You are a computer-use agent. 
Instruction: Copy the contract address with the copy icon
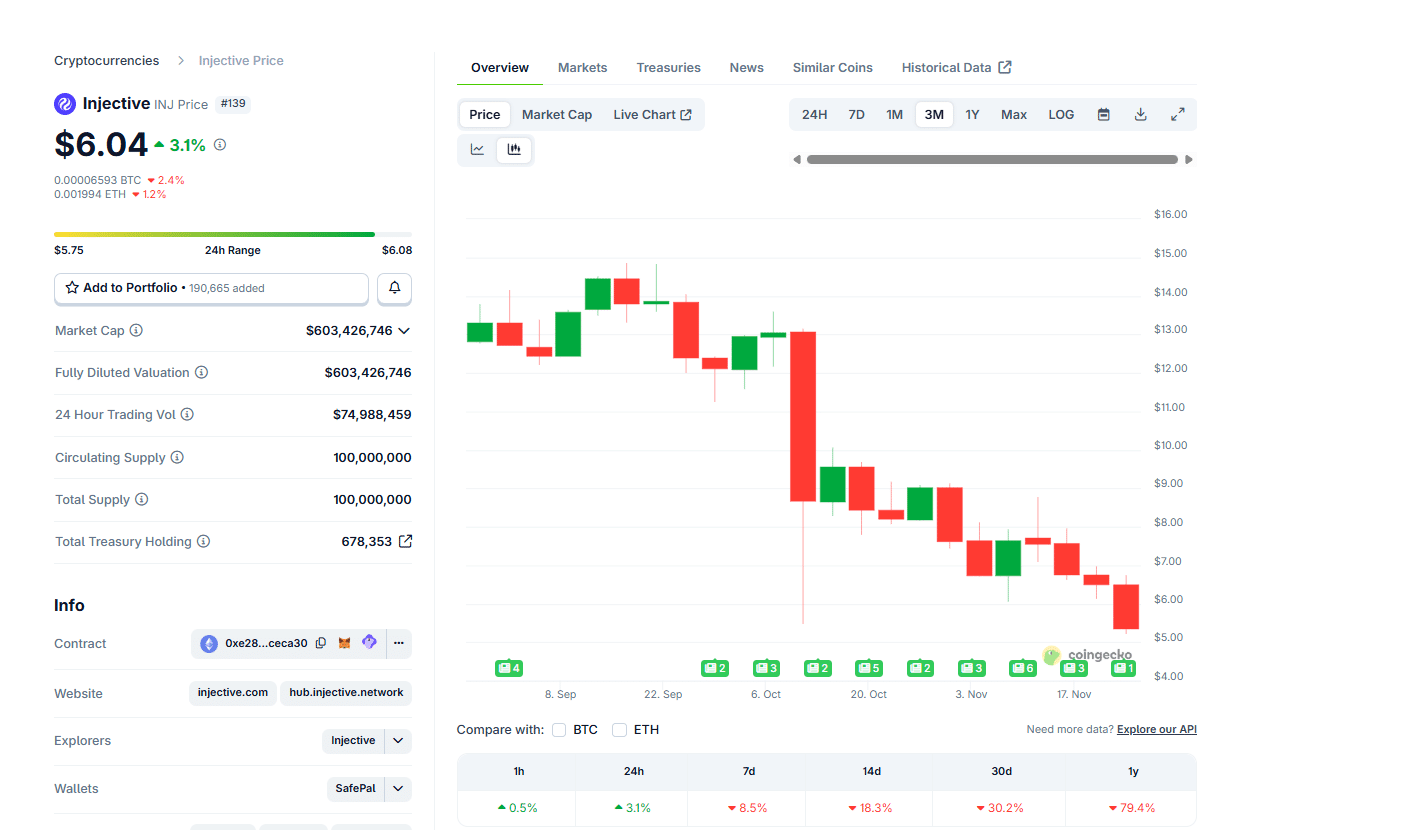coord(320,643)
